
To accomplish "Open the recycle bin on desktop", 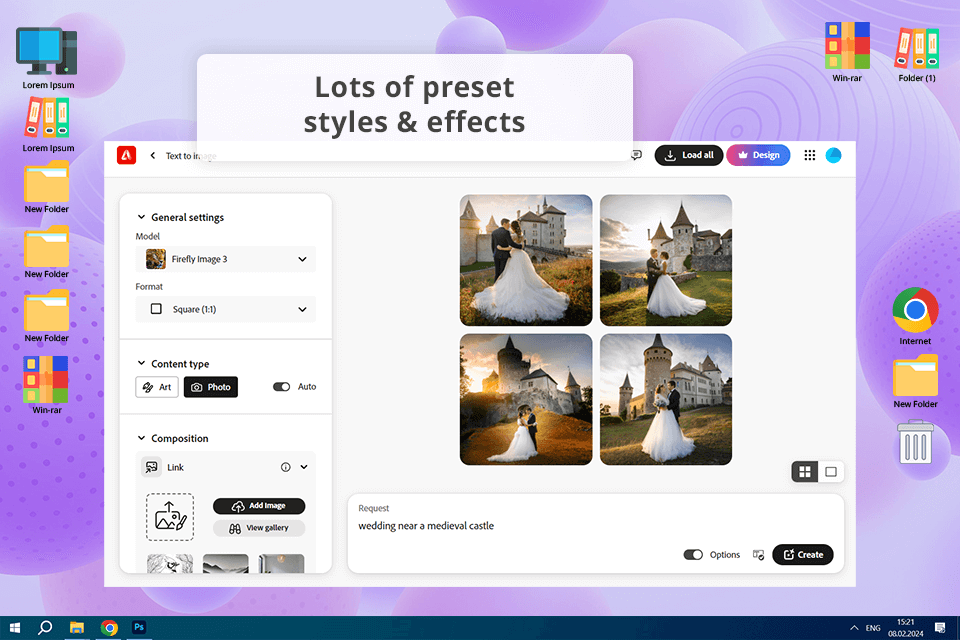I will 915,442.
